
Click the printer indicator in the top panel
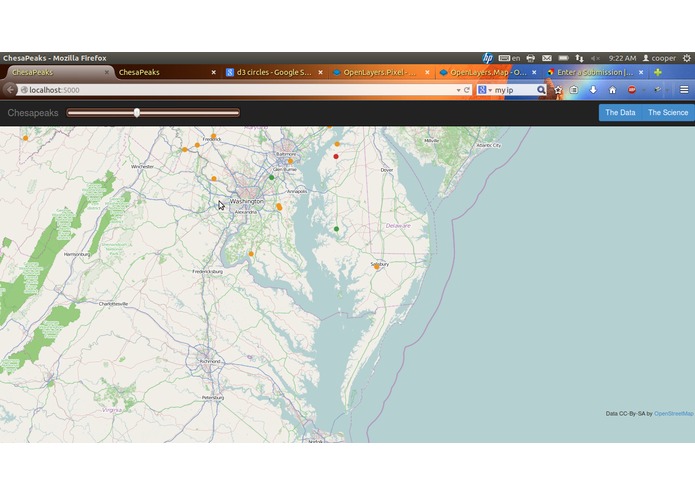click(531, 58)
